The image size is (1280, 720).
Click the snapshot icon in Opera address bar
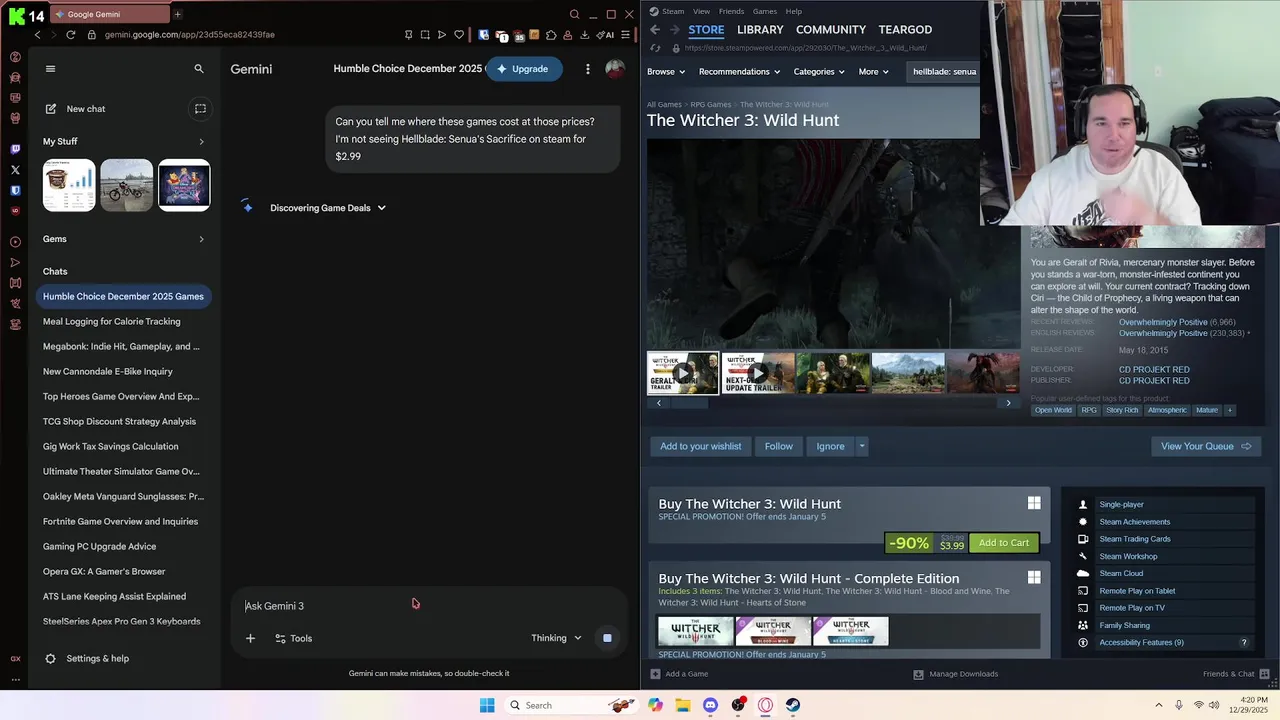(425, 35)
